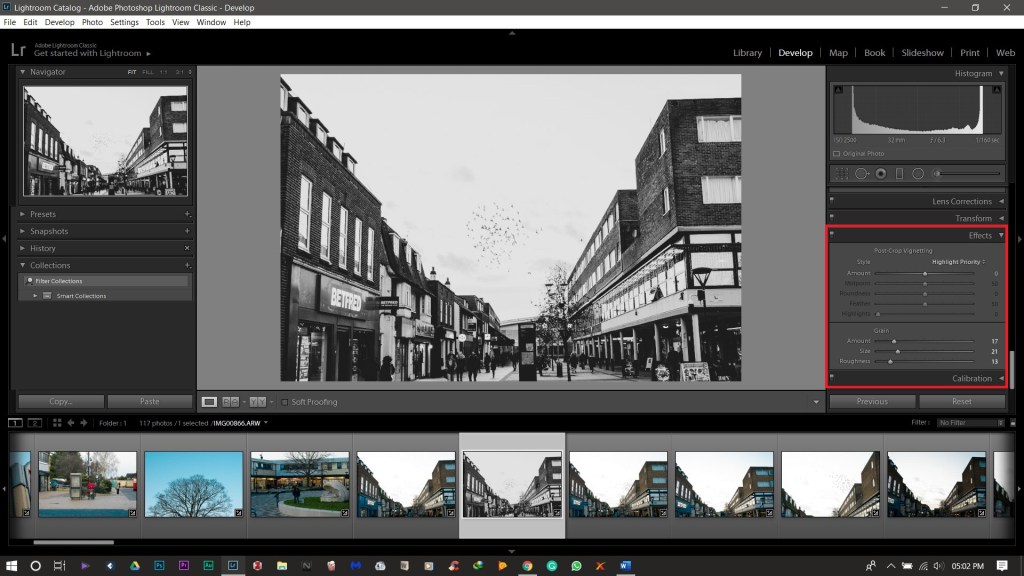Activate the Spot Removal tool
Image resolution: width=1024 pixels, height=576 pixels.
point(861,174)
